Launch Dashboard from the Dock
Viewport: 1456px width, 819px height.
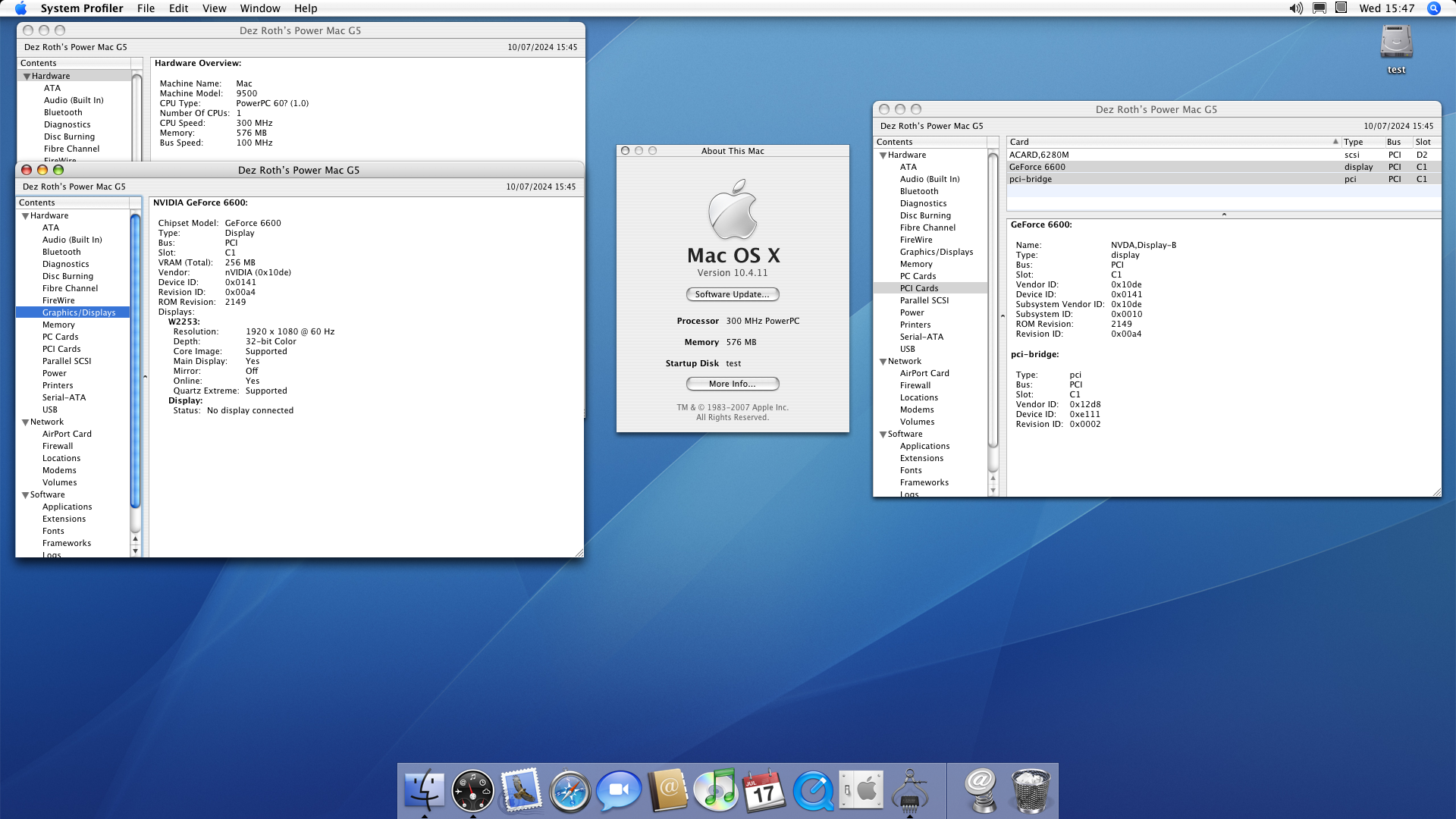point(472,790)
